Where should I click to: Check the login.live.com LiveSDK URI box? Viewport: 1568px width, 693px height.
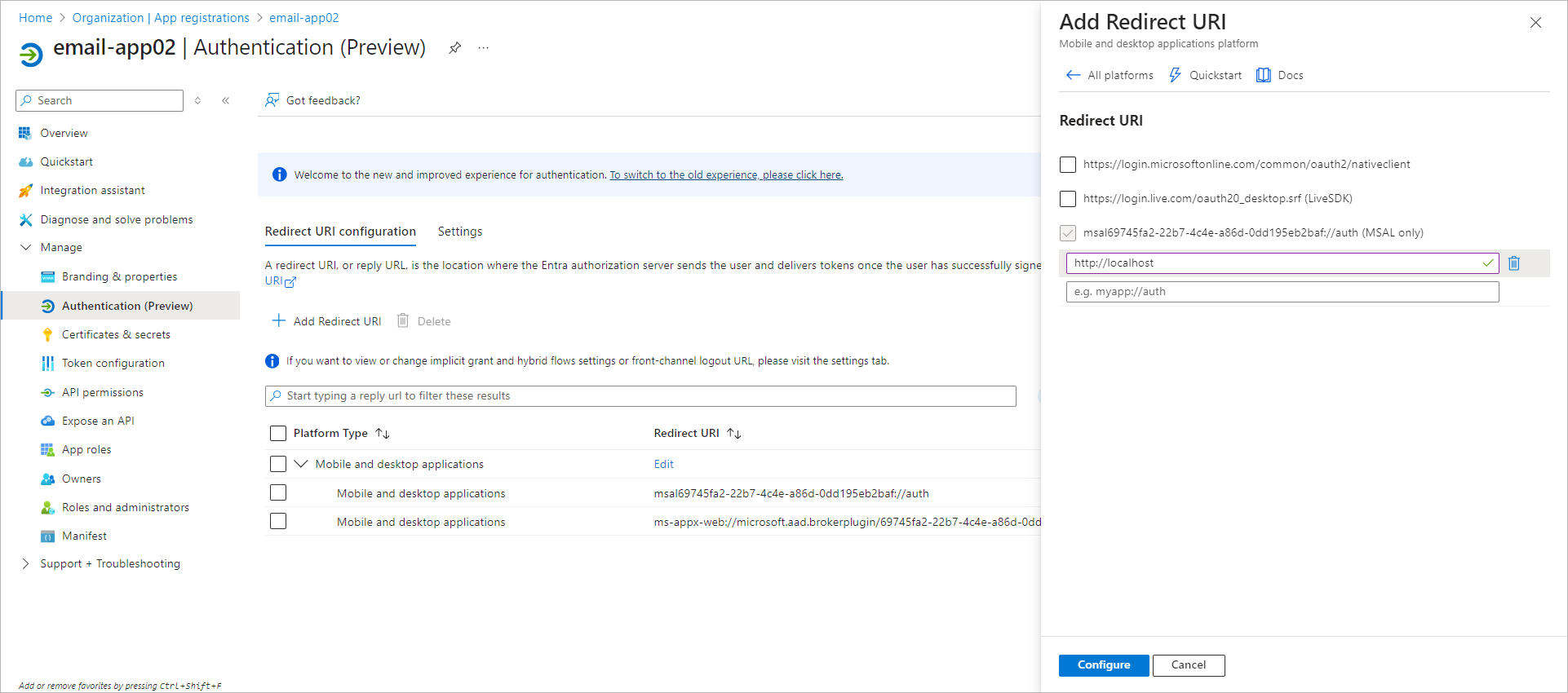[x=1068, y=199]
